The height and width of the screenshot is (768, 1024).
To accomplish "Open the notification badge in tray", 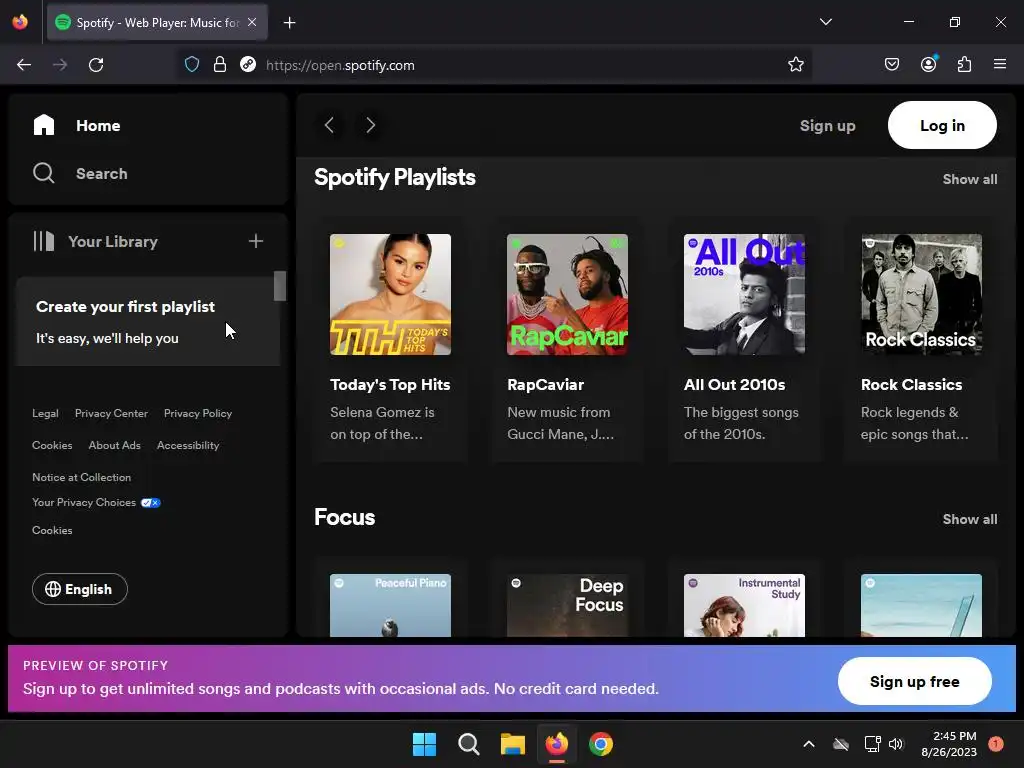I will click(x=996, y=744).
